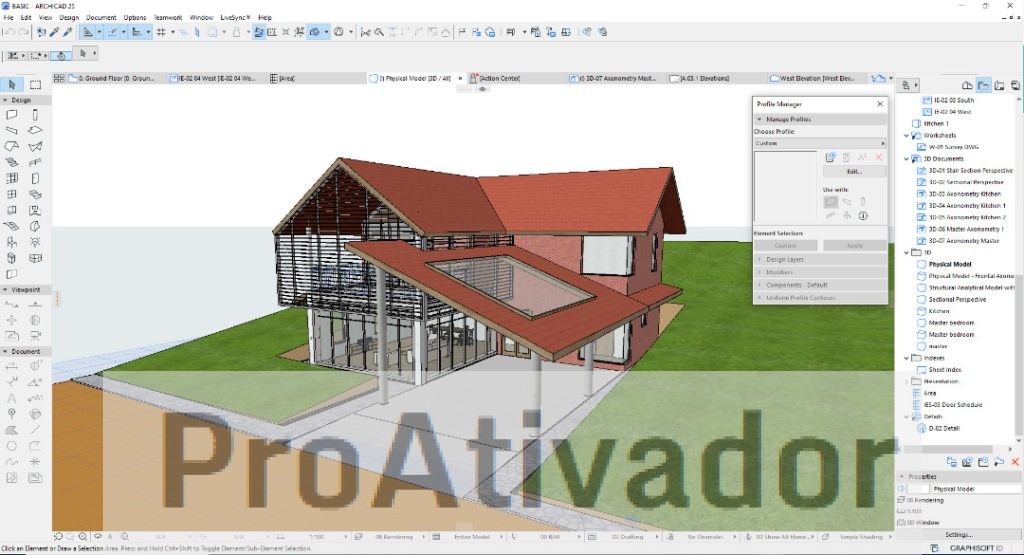Click the Apply button in Profile Manager

click(854, 246)
